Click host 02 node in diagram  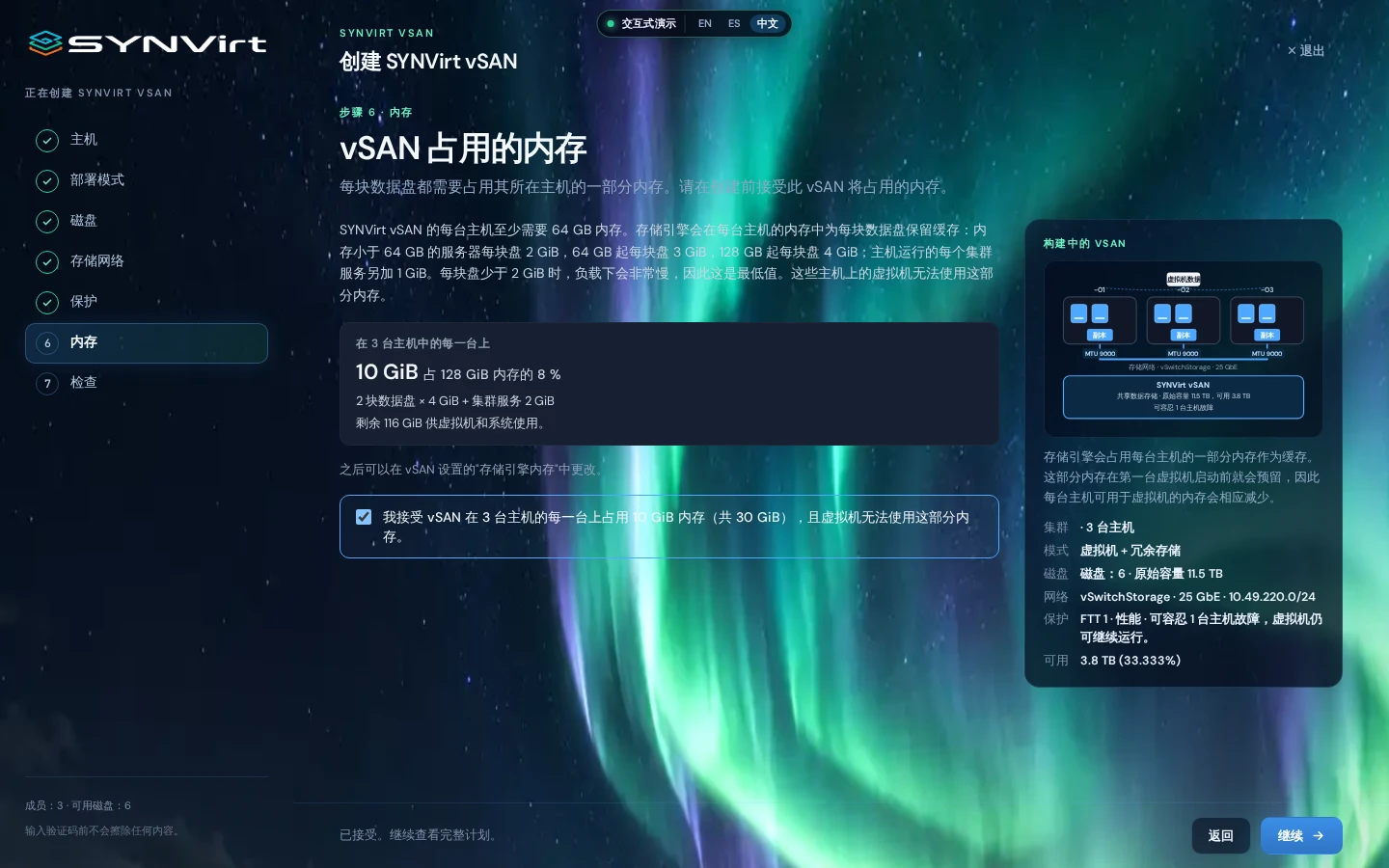coord(1184,320)
